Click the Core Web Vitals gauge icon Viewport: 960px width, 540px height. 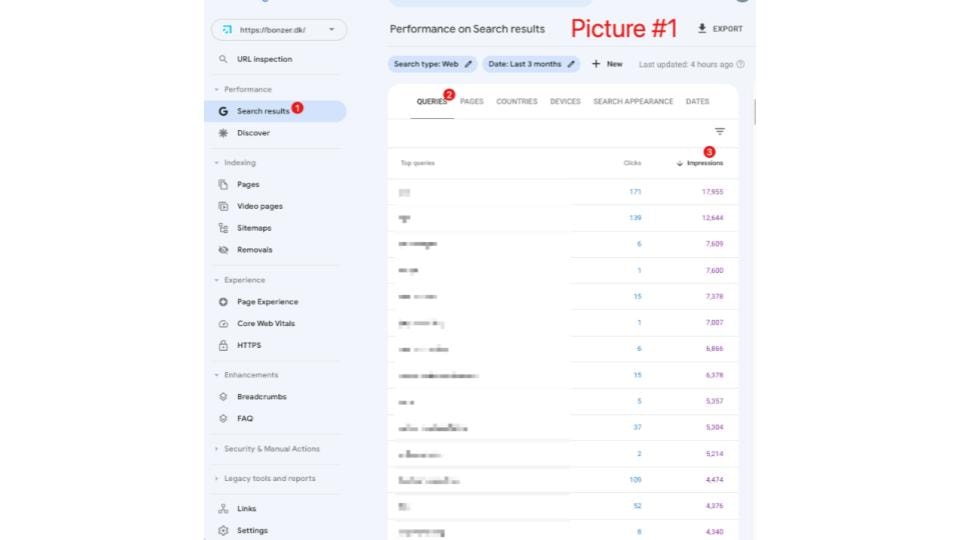point(223,324)
